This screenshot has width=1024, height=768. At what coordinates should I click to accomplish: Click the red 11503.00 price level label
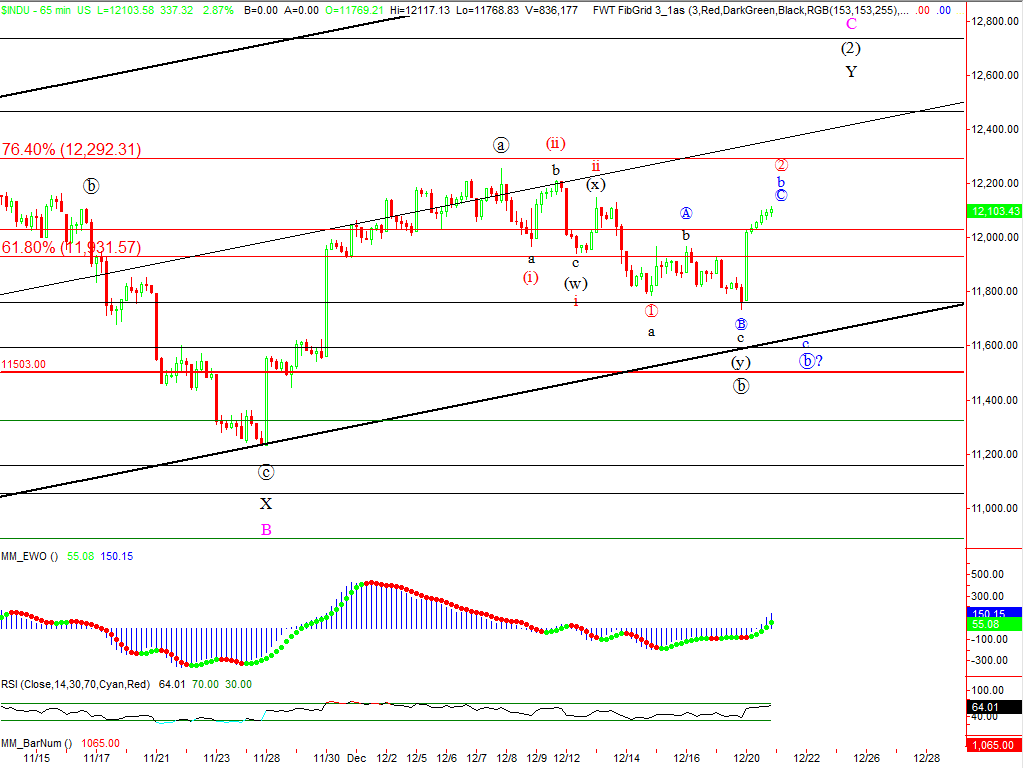25,366
